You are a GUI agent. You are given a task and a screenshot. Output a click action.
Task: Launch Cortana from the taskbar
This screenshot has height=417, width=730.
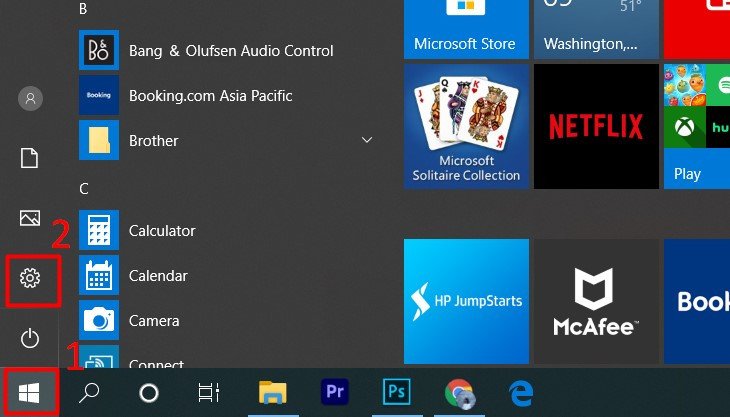tap(148, 392)
